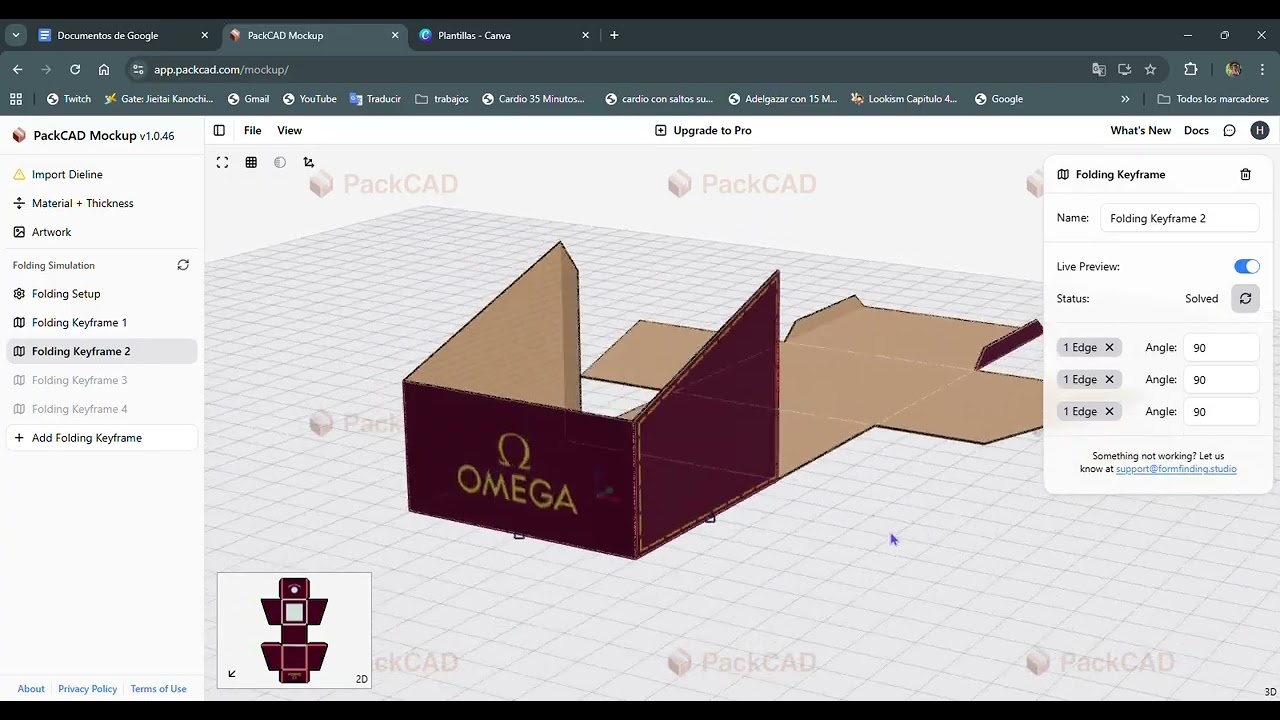Viewport: 1280px width, 720px height.
Task: Toggle the sidebar panel icon
Action: [x=219, y=130]
